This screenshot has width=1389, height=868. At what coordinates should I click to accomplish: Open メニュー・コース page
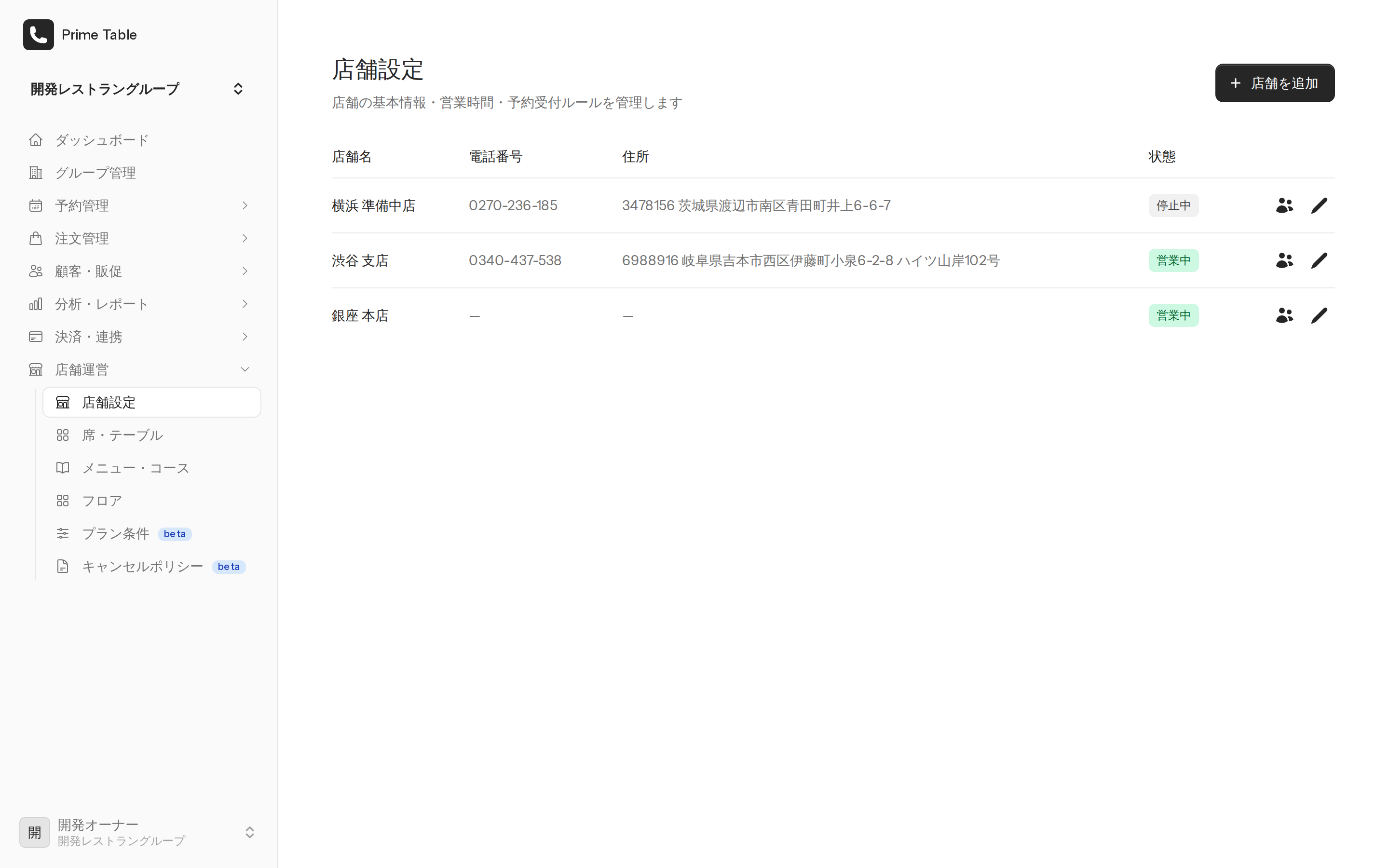click(151, 468)
